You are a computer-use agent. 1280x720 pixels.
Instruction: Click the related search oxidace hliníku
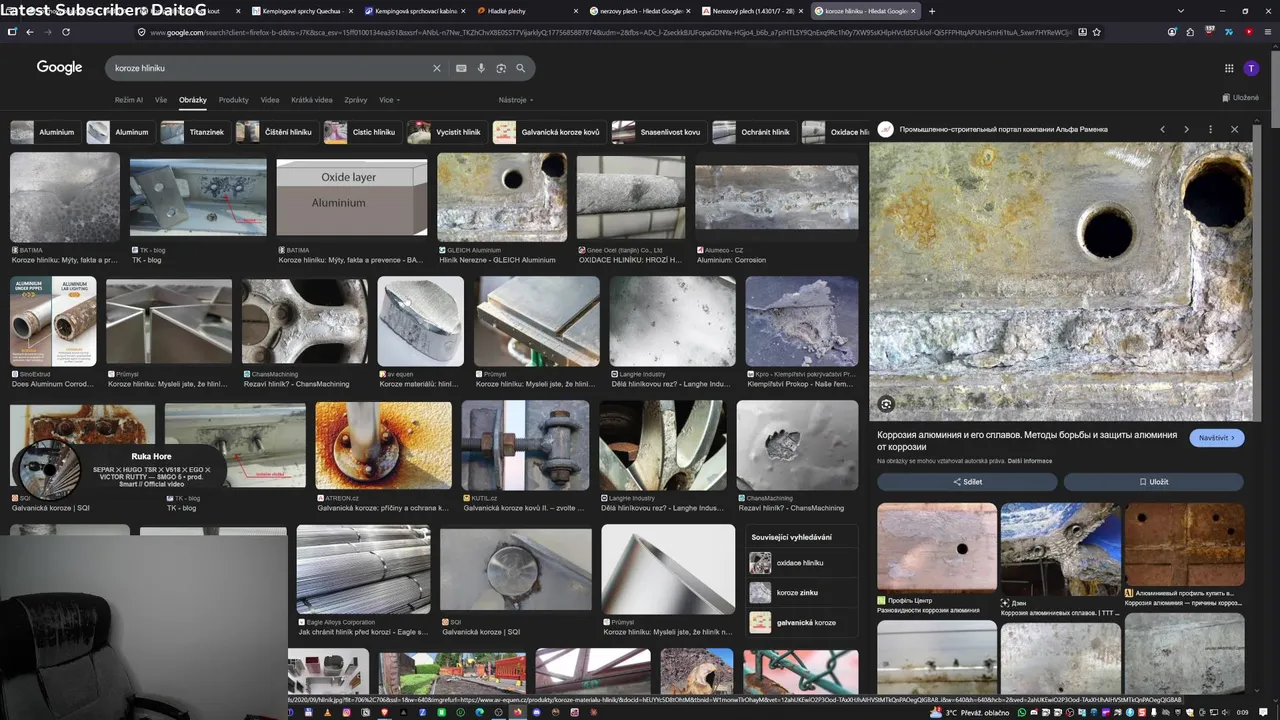(802, 563)
